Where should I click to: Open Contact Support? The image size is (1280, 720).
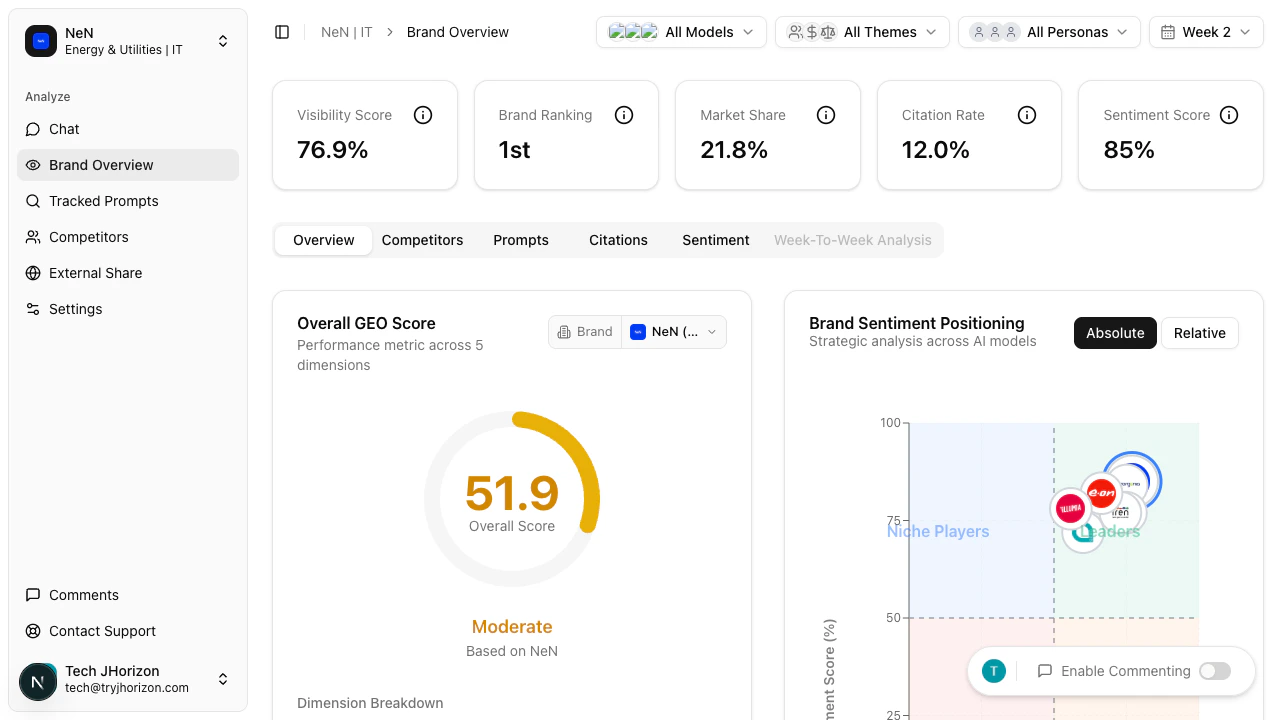pos(102,631)
